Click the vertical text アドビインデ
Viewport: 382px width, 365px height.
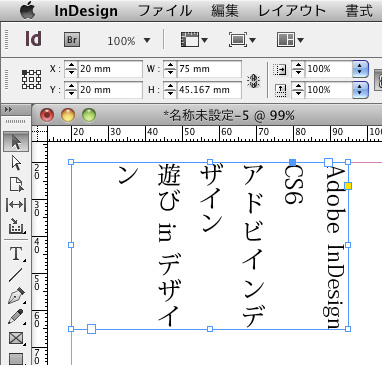tap(253, 246)
